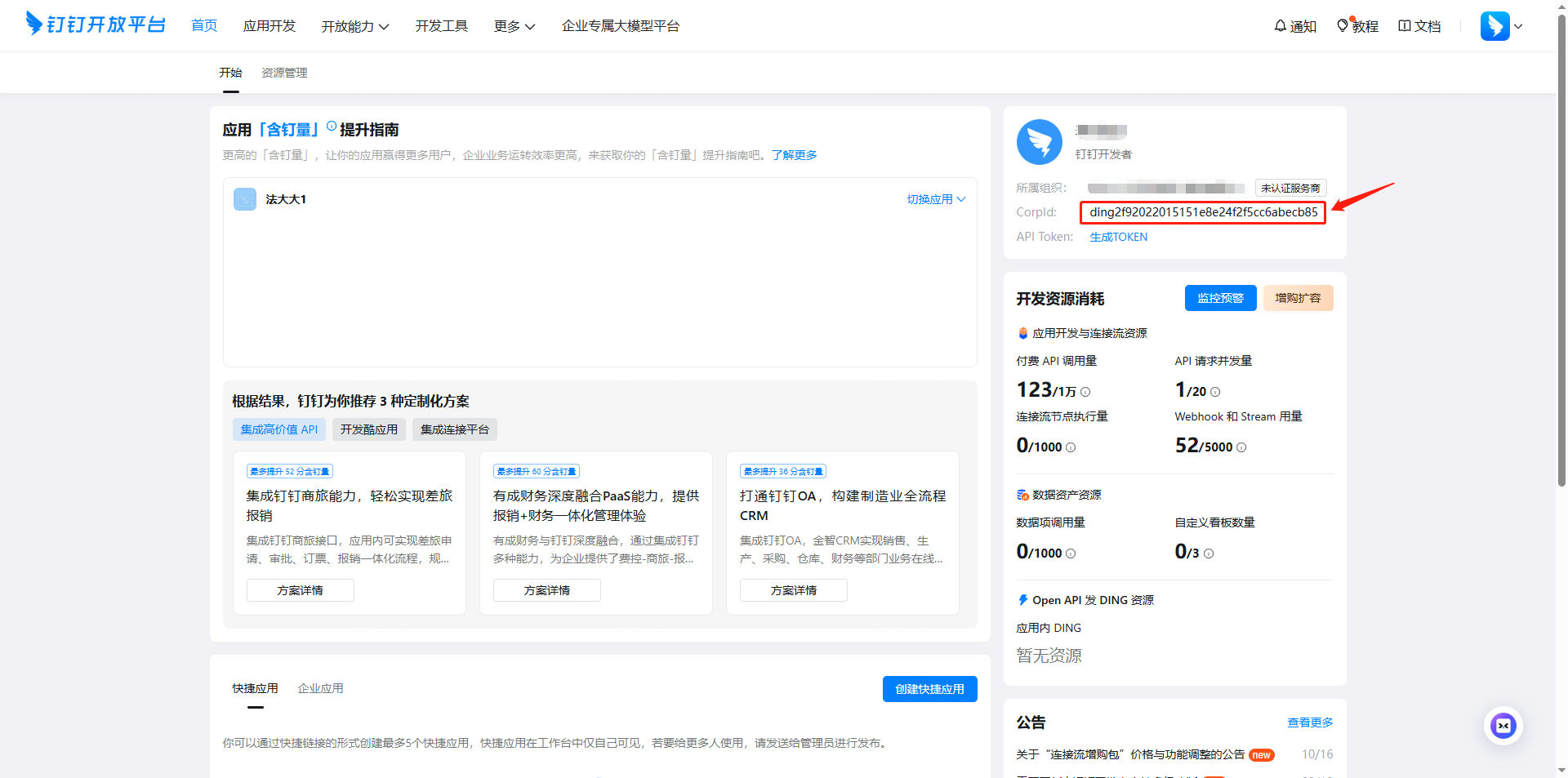1568x778 pixels.
Task: Click info icon beside 数据项调用量 0/1000
Action: click(x=1071, y=553)
